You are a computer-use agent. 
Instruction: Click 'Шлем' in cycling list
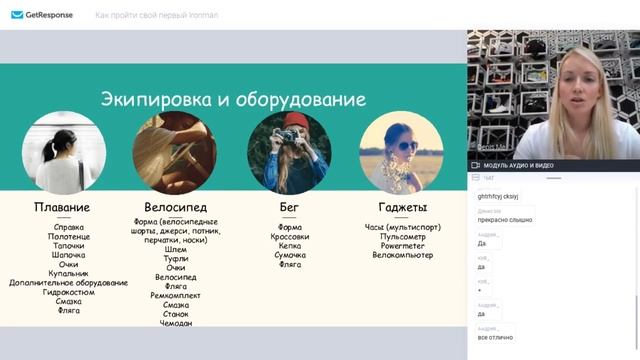(176, 249)
